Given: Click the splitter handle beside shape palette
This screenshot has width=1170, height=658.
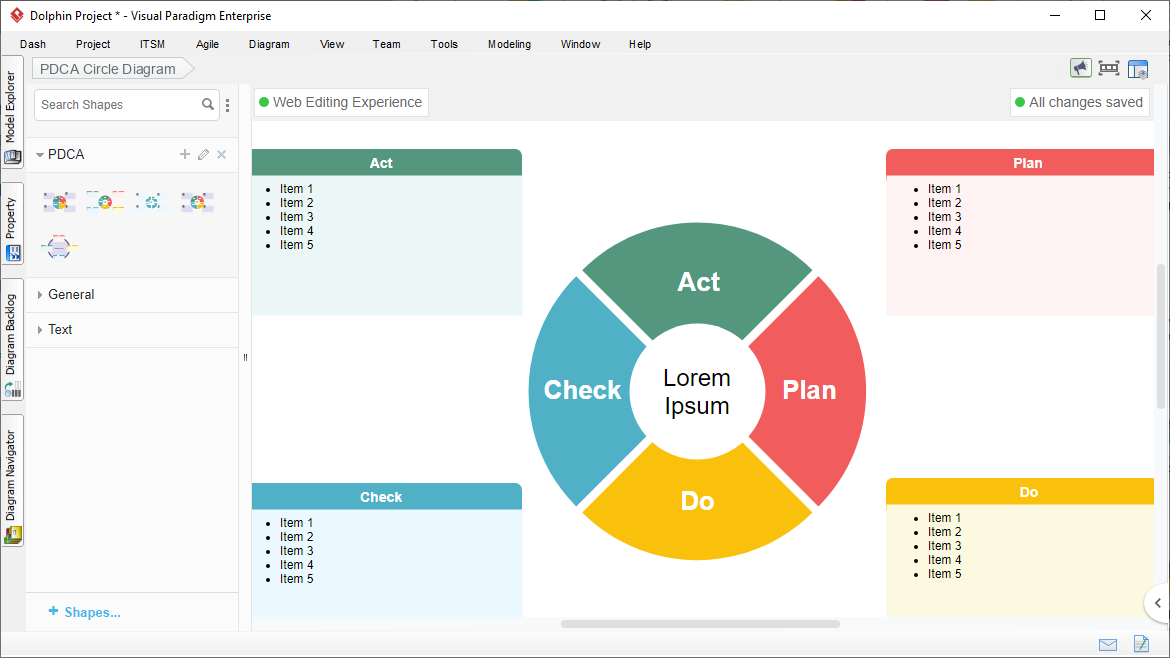Looking at the screenshot, I should coord(245,357).
